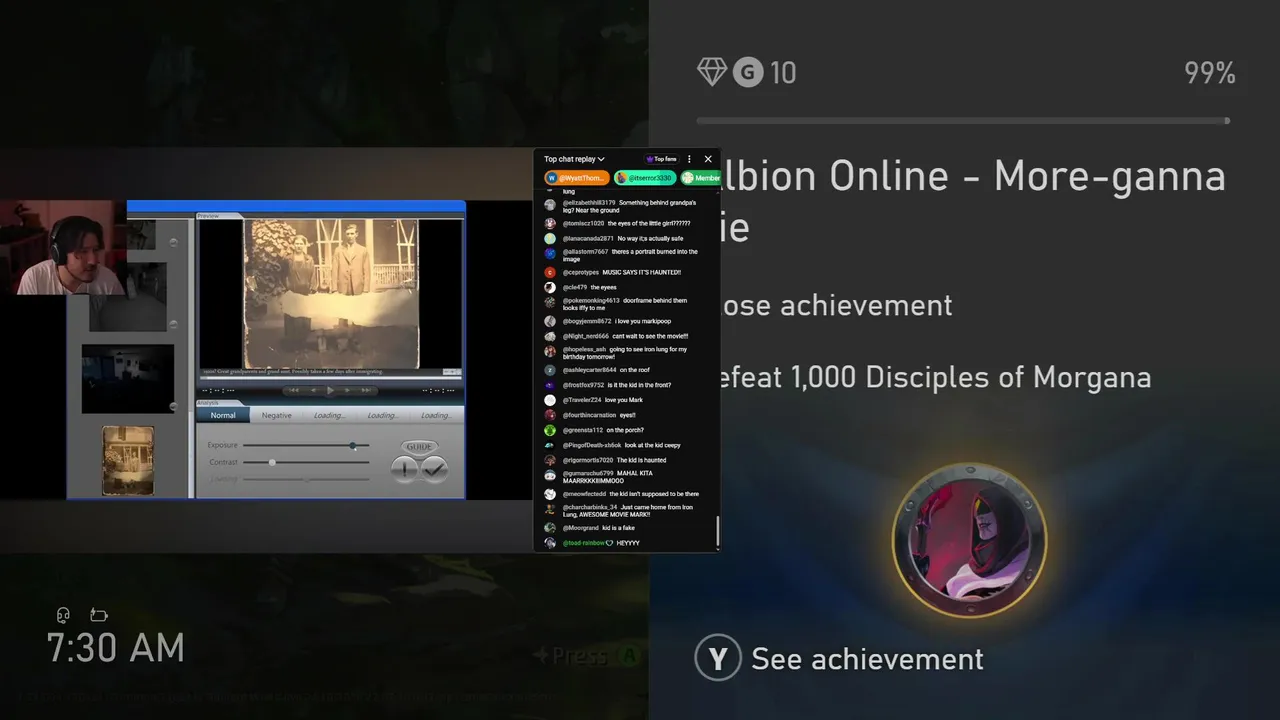Click the @pokemonking4613 chat message

(x=625, y=304)
